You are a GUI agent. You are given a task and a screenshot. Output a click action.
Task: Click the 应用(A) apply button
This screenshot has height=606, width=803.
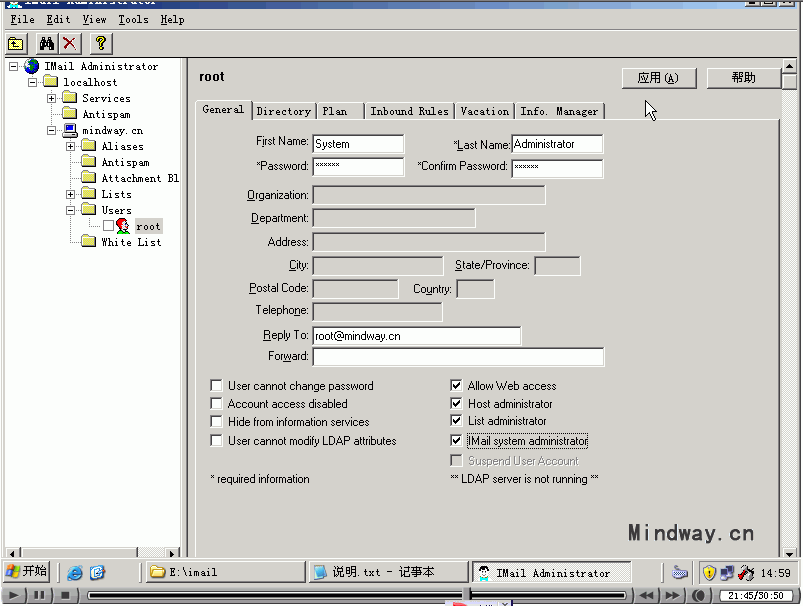(x=659, y=77)
